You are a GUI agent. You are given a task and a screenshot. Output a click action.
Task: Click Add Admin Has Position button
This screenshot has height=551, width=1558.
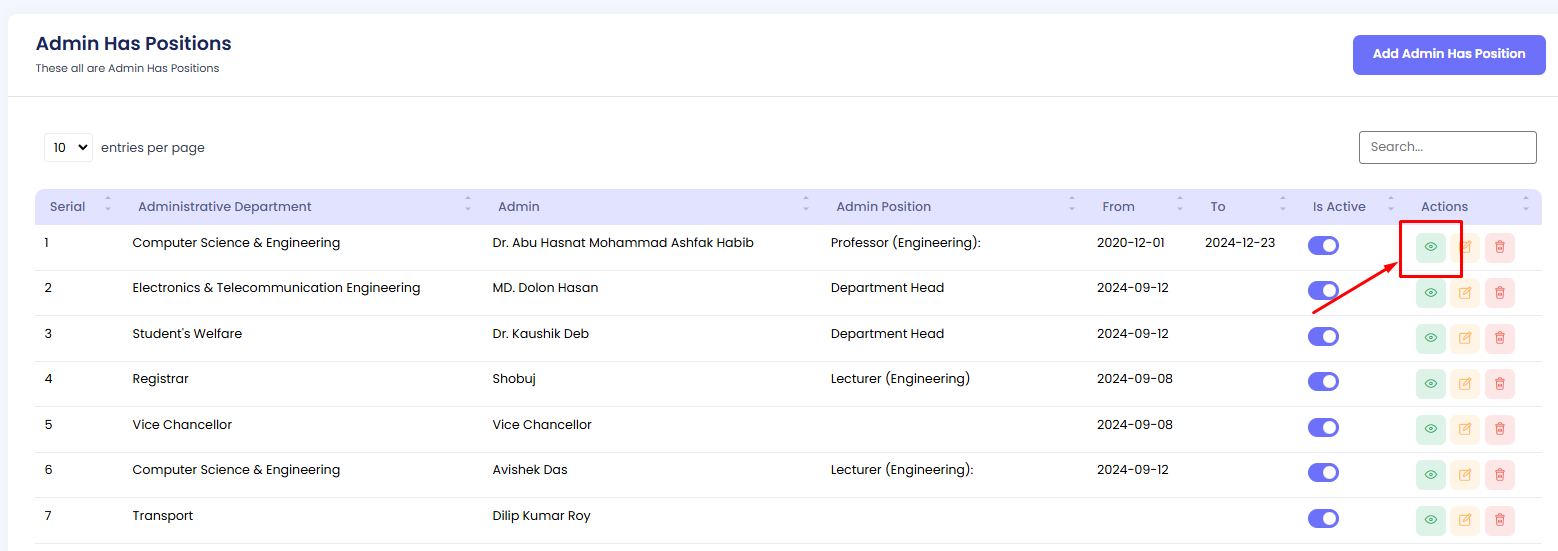point(1448,54)
